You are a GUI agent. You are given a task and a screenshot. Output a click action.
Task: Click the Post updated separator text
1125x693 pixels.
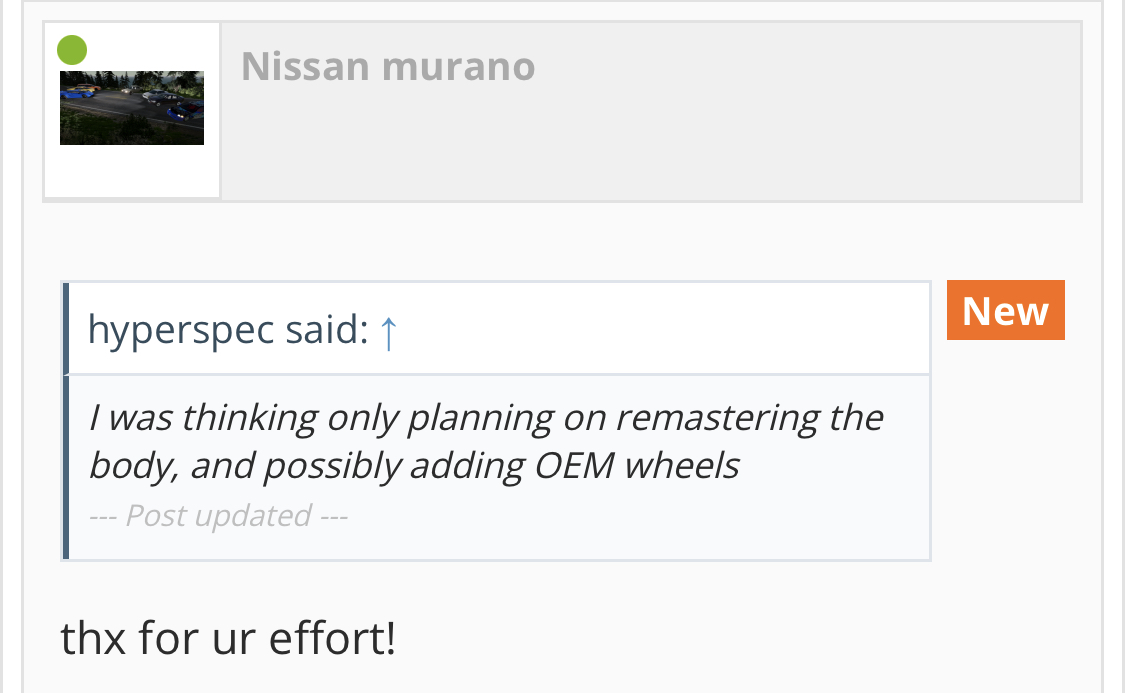point(218,516)
